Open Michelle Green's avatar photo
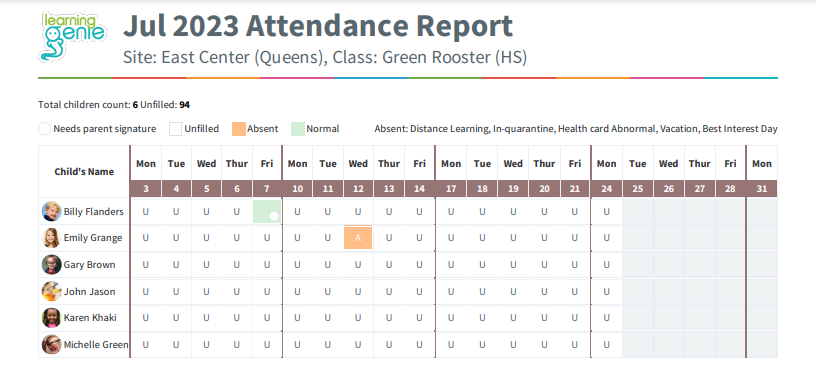The image size is (816, 370). 52,345
